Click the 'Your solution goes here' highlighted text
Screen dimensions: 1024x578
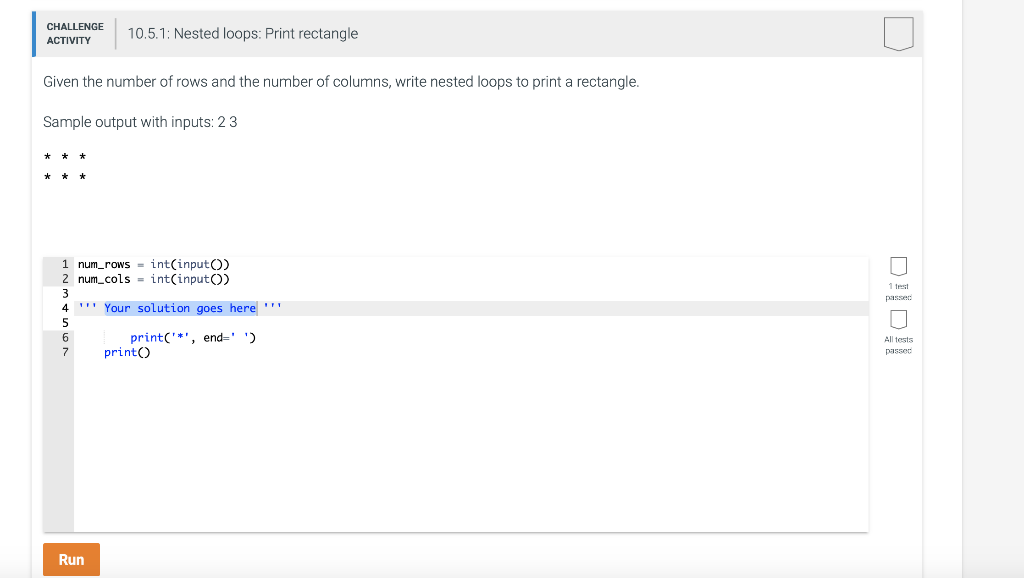[180, 308]
